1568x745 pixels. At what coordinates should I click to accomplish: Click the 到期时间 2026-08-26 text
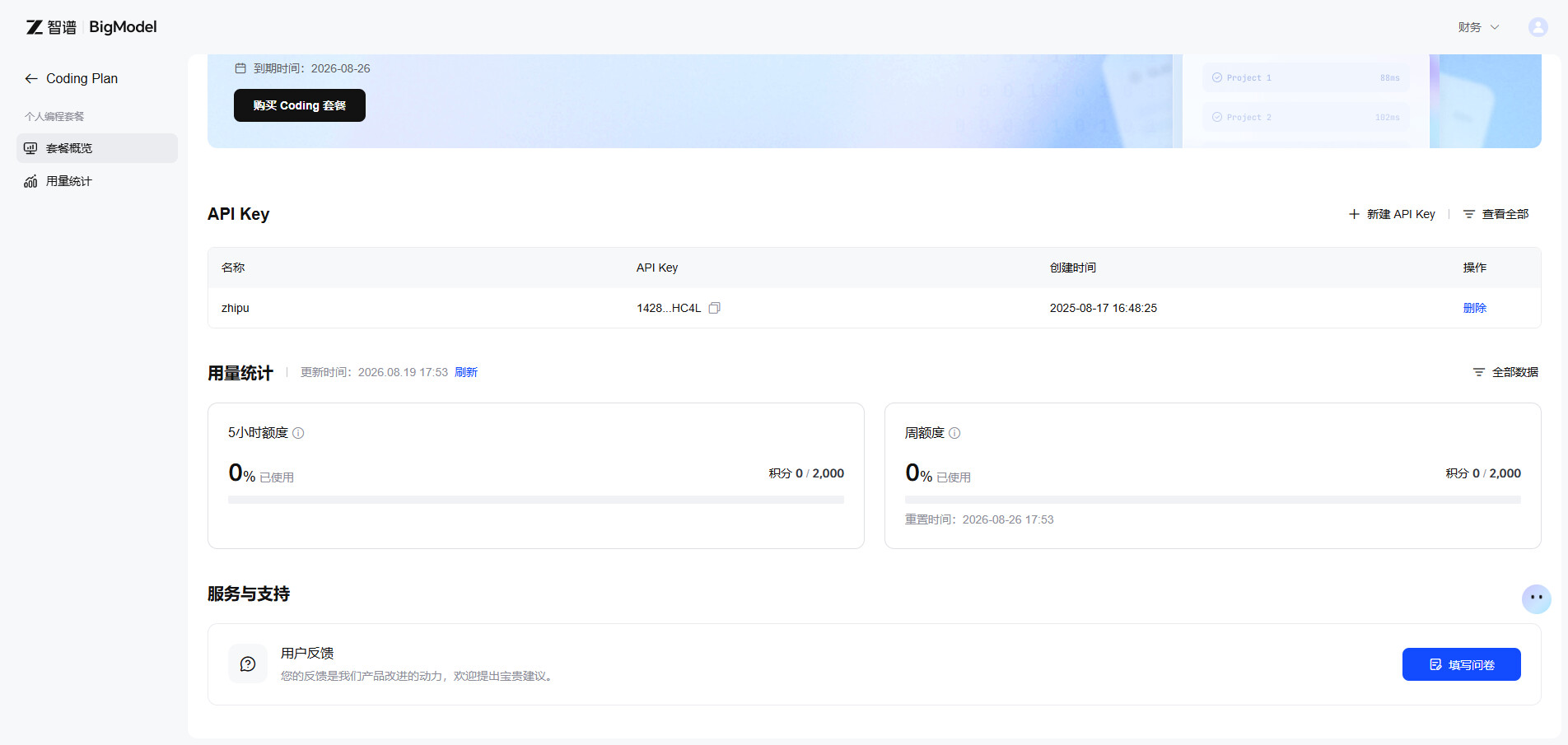[x=312, y=68]
